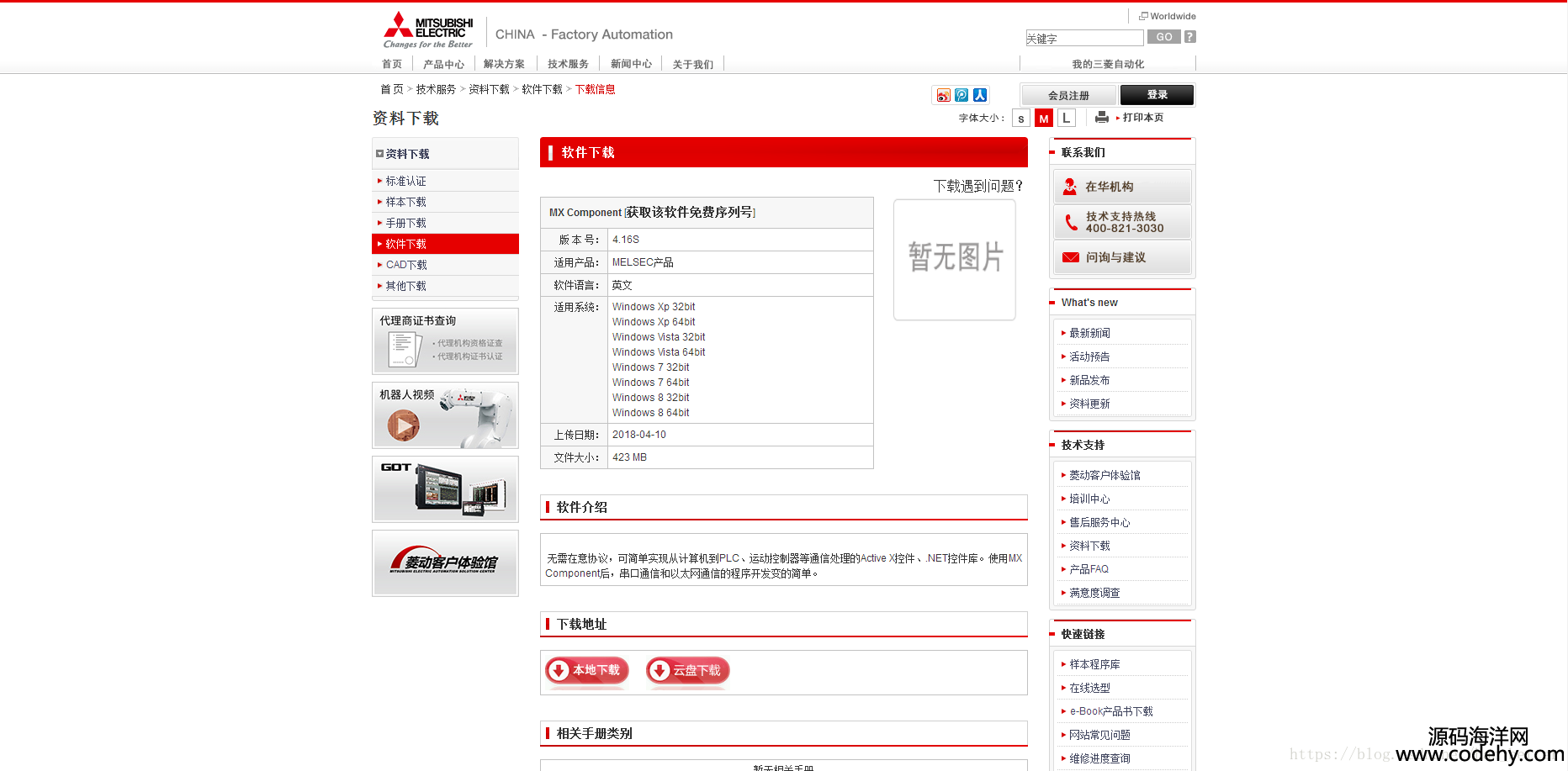Open the Worldwide link icon

point(1143,16)
